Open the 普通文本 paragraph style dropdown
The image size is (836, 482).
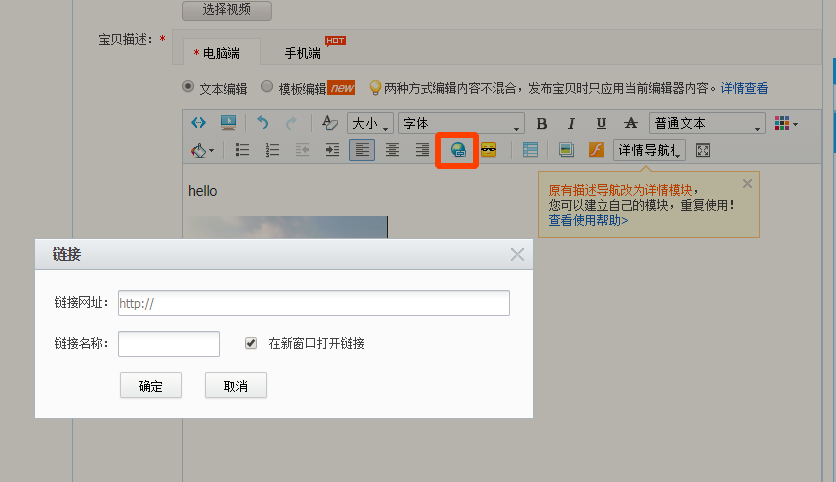[707, 124]
